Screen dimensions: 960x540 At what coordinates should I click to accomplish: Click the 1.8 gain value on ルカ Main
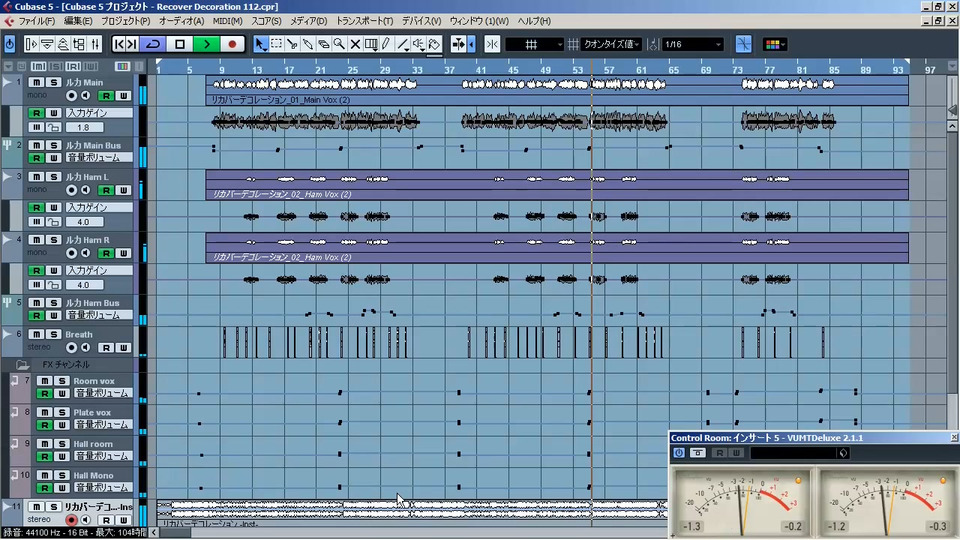coord(84,128)
